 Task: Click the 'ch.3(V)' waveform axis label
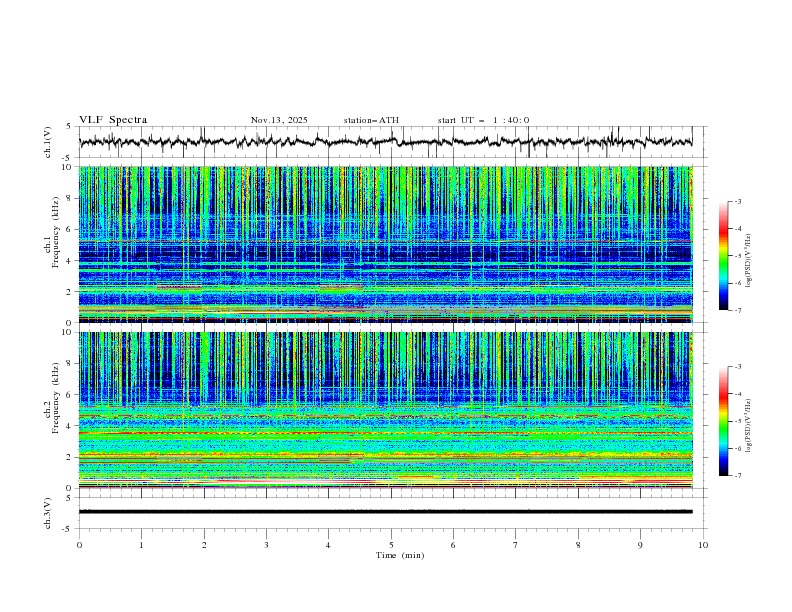tap(48, 513)
